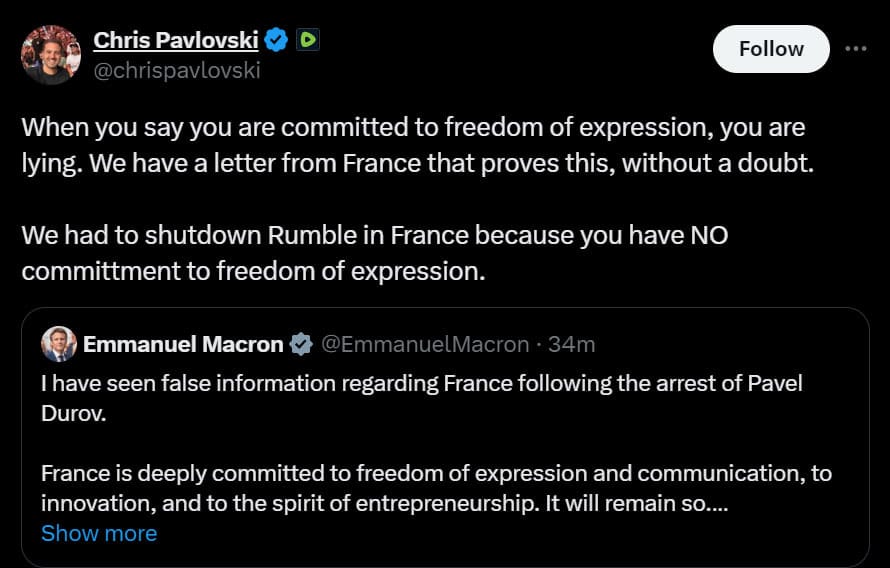Click the 'We had to shutdown Rumble' line
Image resolution: width=890 pixels, height=568 pixels.
375,235
